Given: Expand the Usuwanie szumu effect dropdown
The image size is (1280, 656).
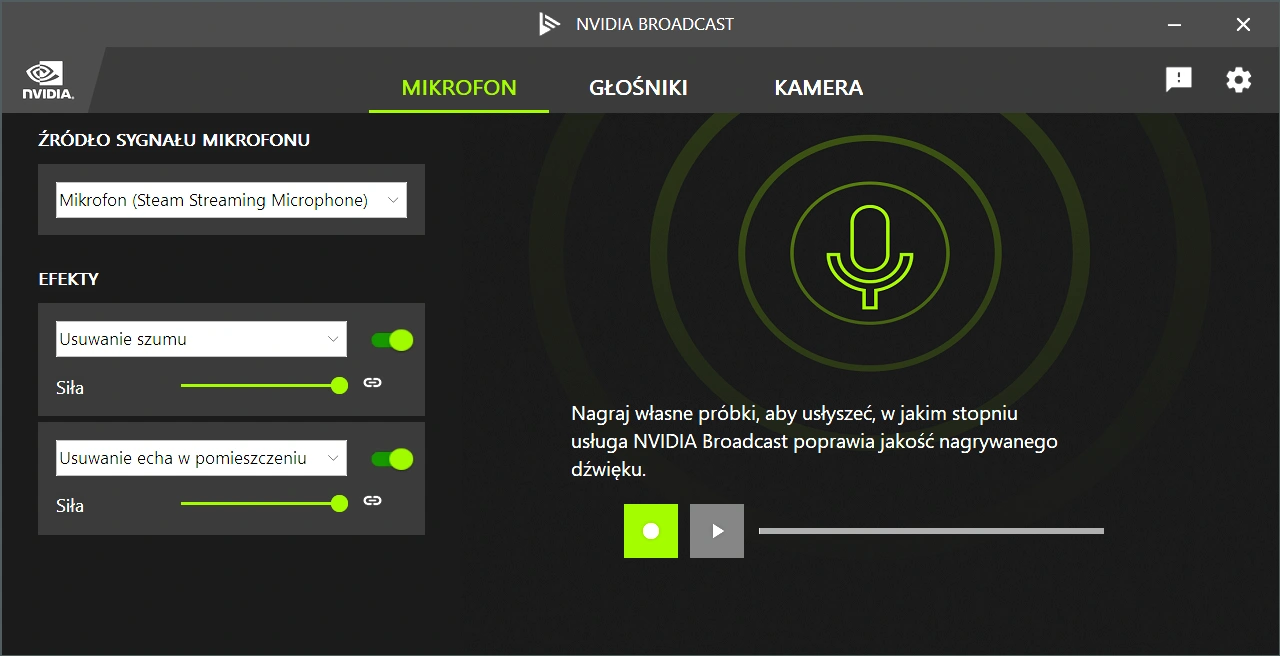Looking at the screenshot, I should click(201, 339).
